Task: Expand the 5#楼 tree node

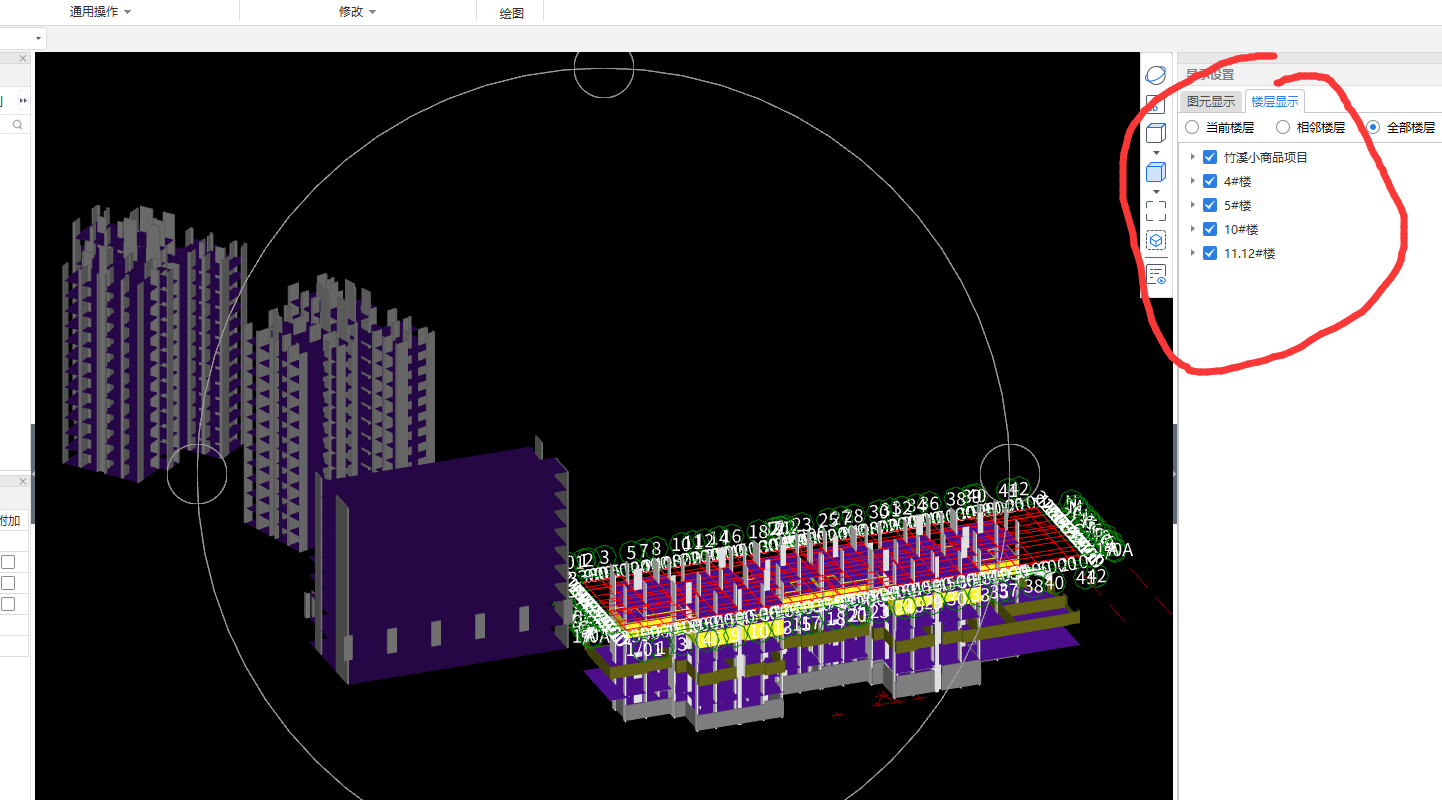Action: (1192, 205)
